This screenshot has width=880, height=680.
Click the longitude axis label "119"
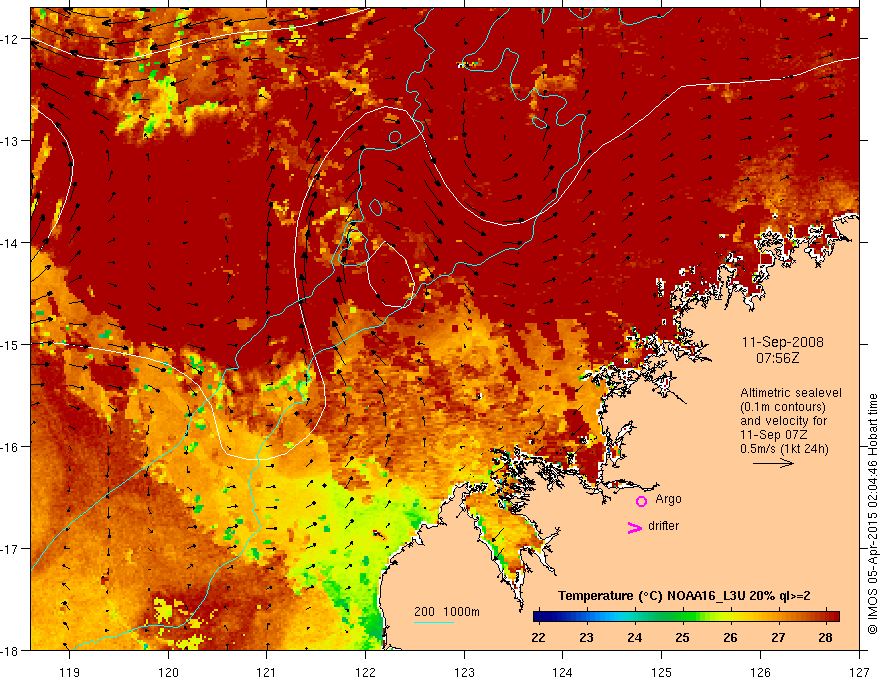coord(70,672)
